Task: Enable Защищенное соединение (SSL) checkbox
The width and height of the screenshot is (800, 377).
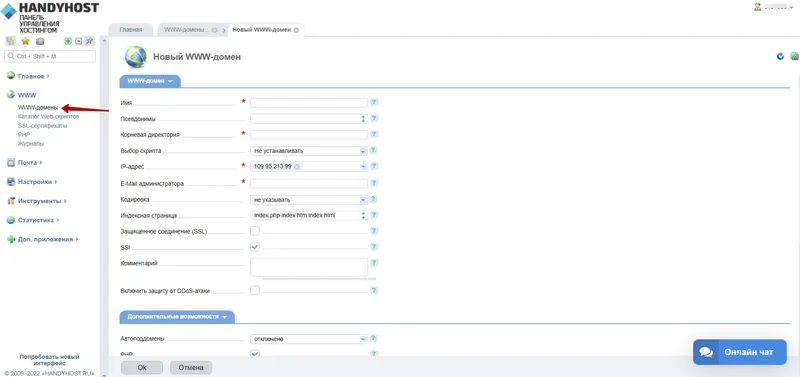Action: [255, 231]
